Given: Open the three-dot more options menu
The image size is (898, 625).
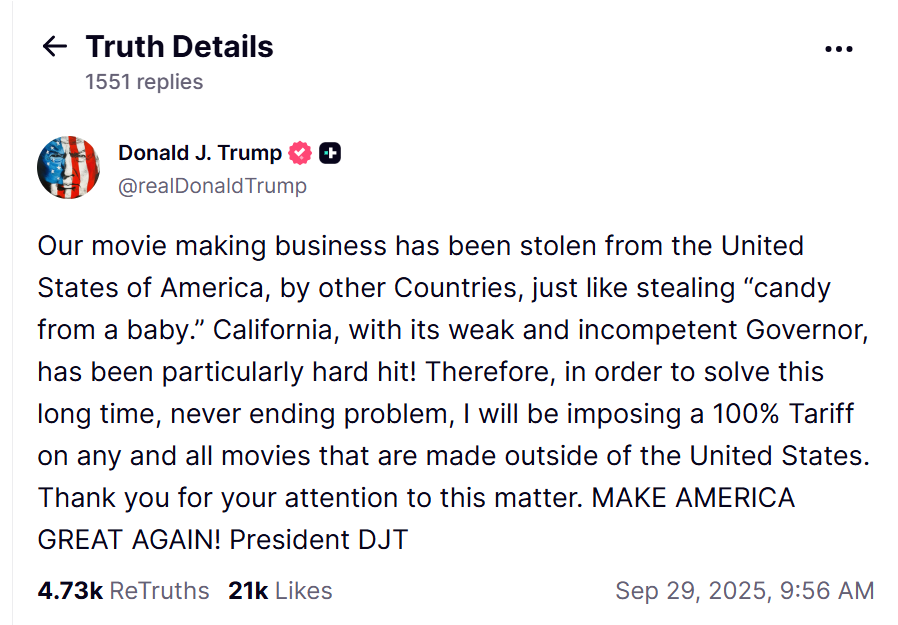Looking at the screenshot, I should pyautogui.click(x=838, y=48).
